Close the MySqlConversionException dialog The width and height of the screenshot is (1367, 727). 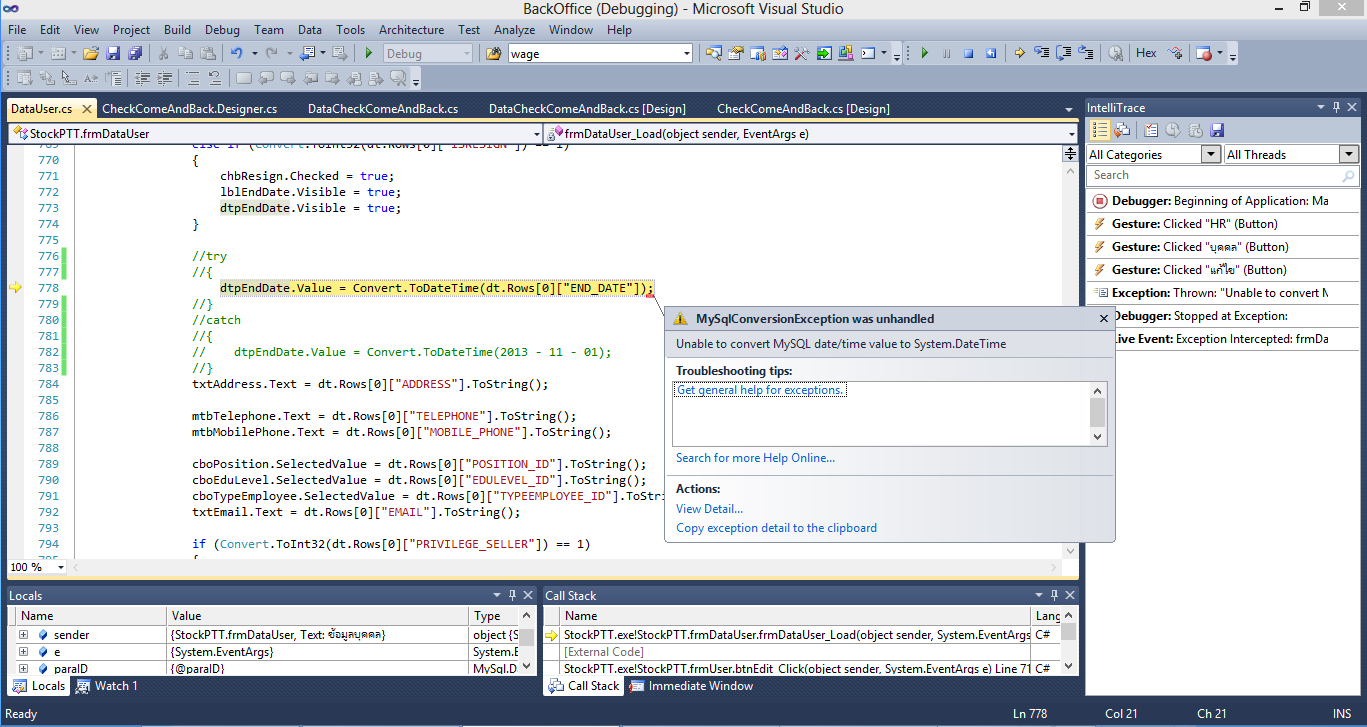tap(1104, 319)
